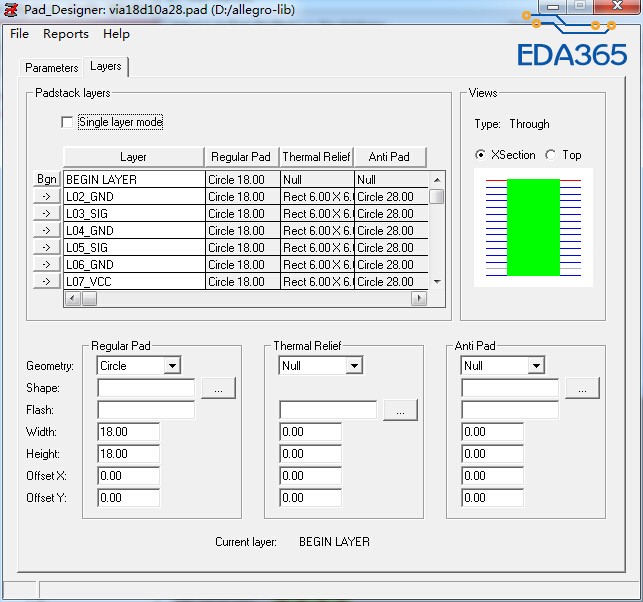The width and height of the screenshot is (643, 602).
Task: Click the Thermal Relief Flash input field
Action: 328,410
